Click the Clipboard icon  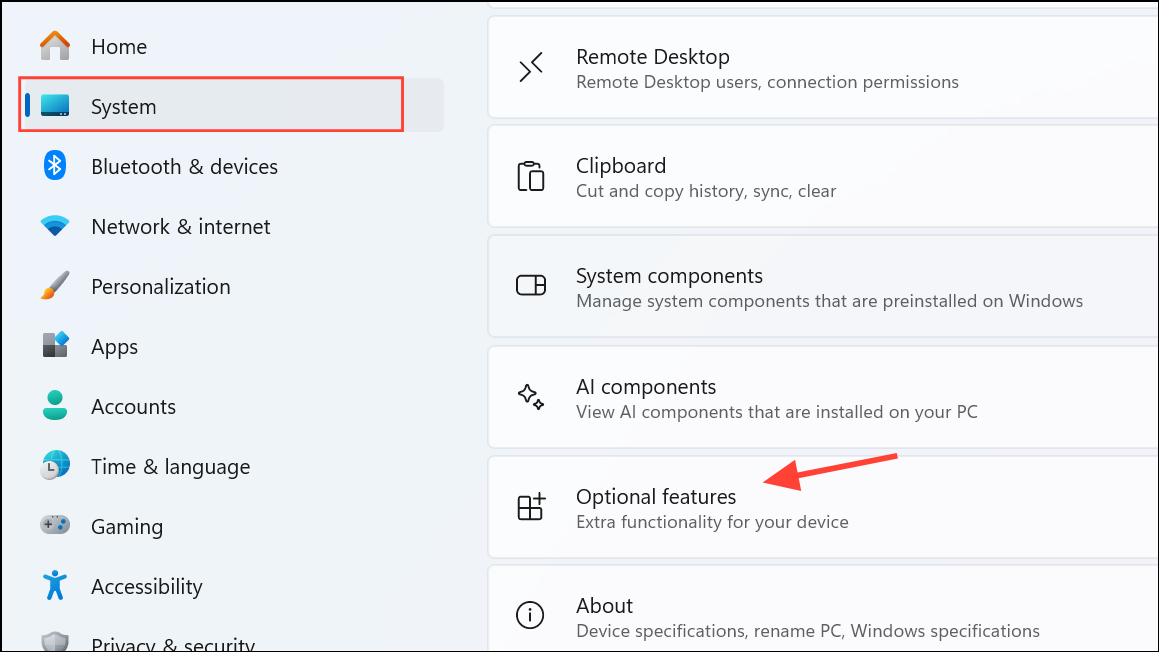coord(531,177)
